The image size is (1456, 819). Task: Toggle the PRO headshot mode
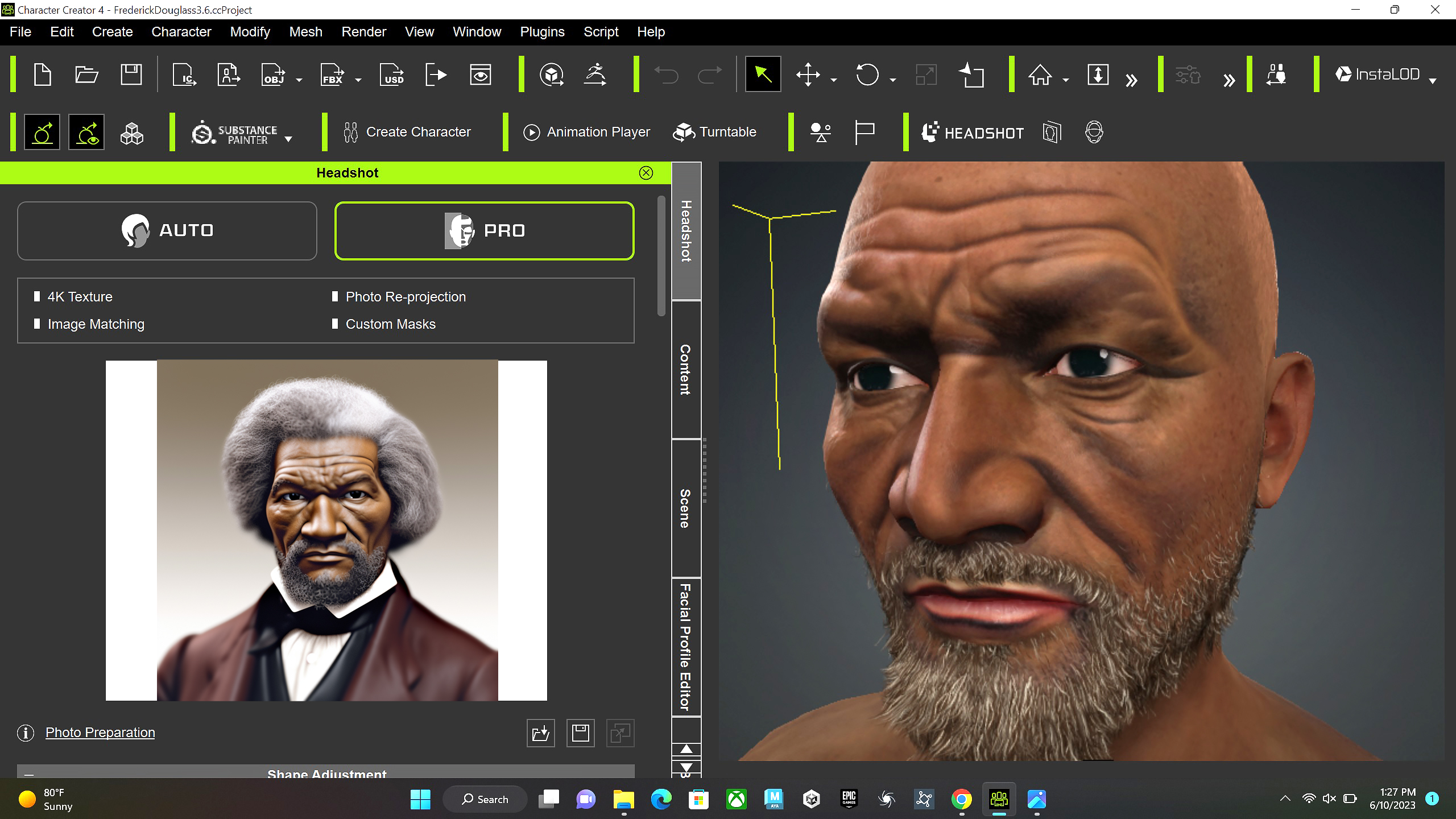(484, 230)
